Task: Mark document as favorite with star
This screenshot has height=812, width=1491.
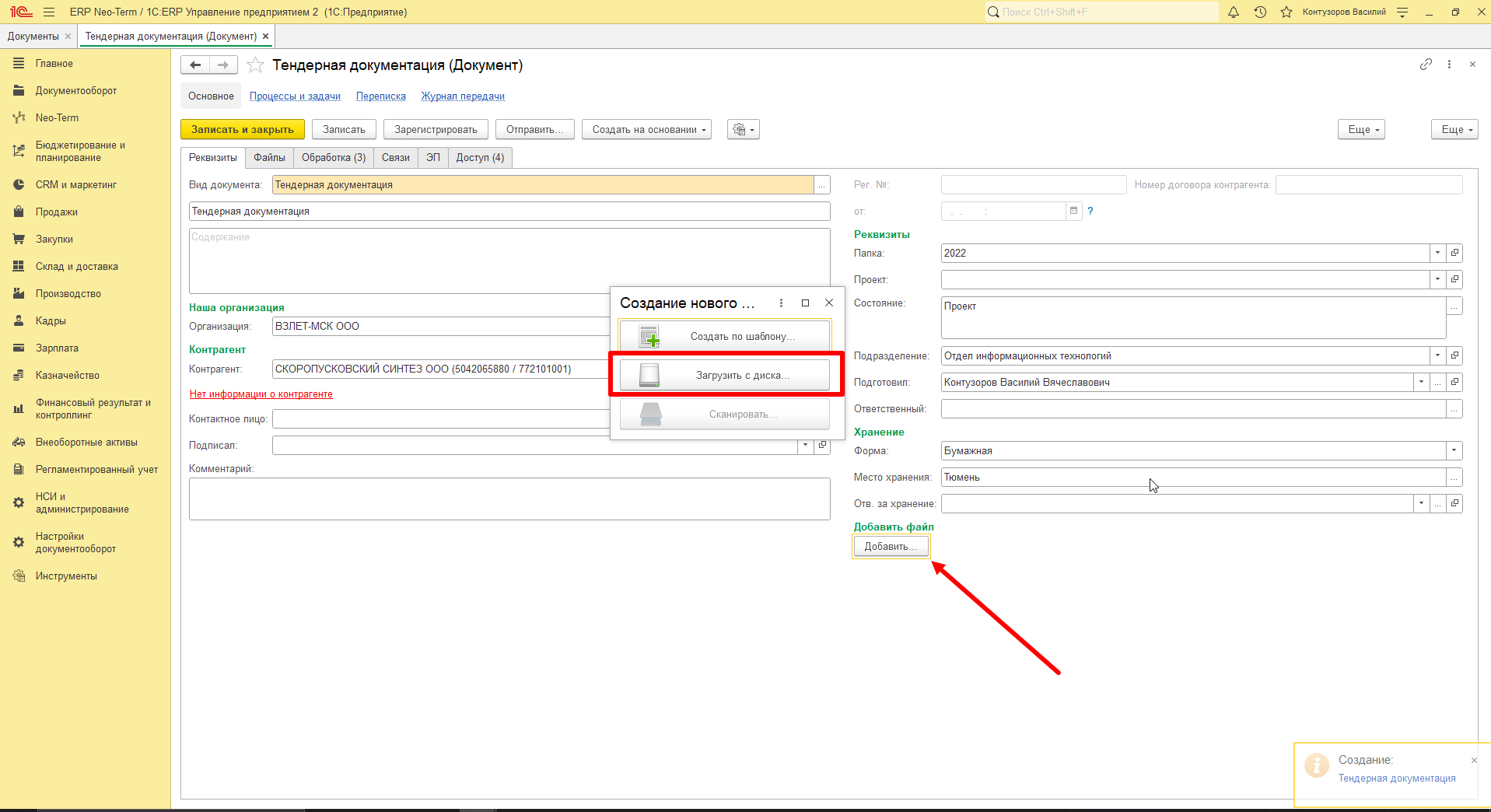Action: pos(255,65)
